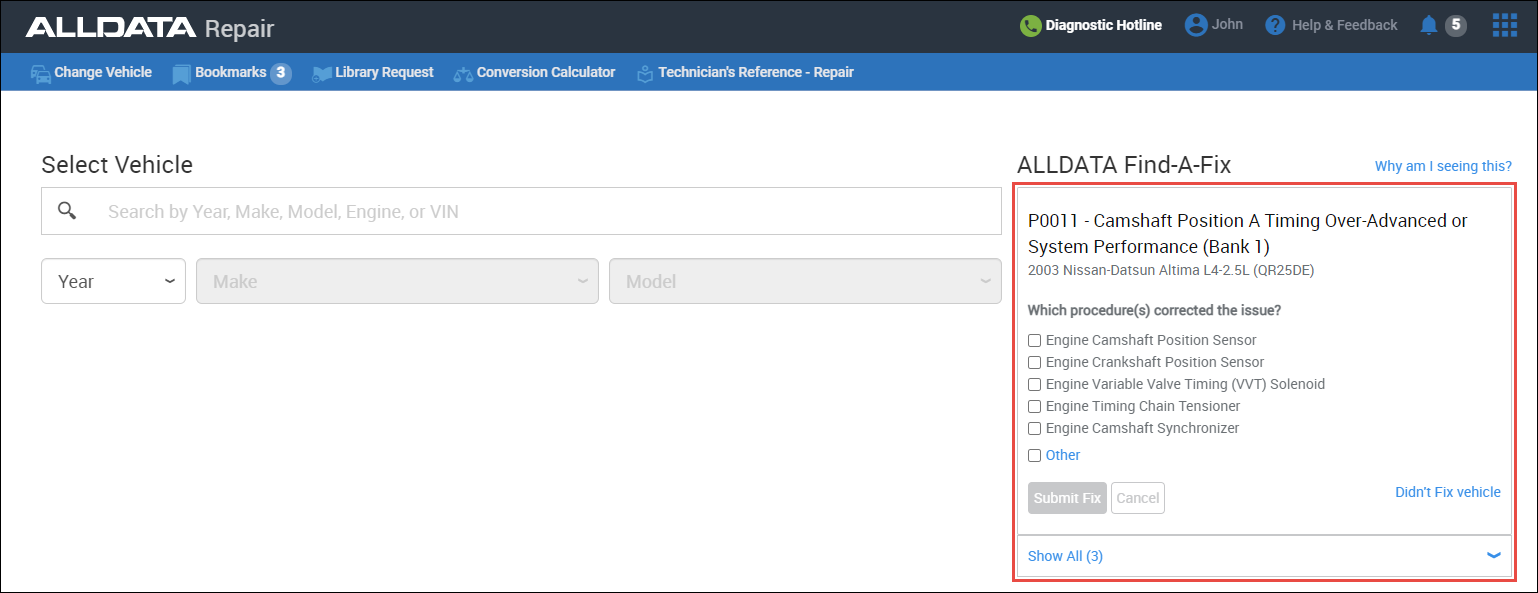Image resolution: width=1538 pixels, height=593 pixels.
Task: Open John's user profile icon
Action: [1197, 25]
